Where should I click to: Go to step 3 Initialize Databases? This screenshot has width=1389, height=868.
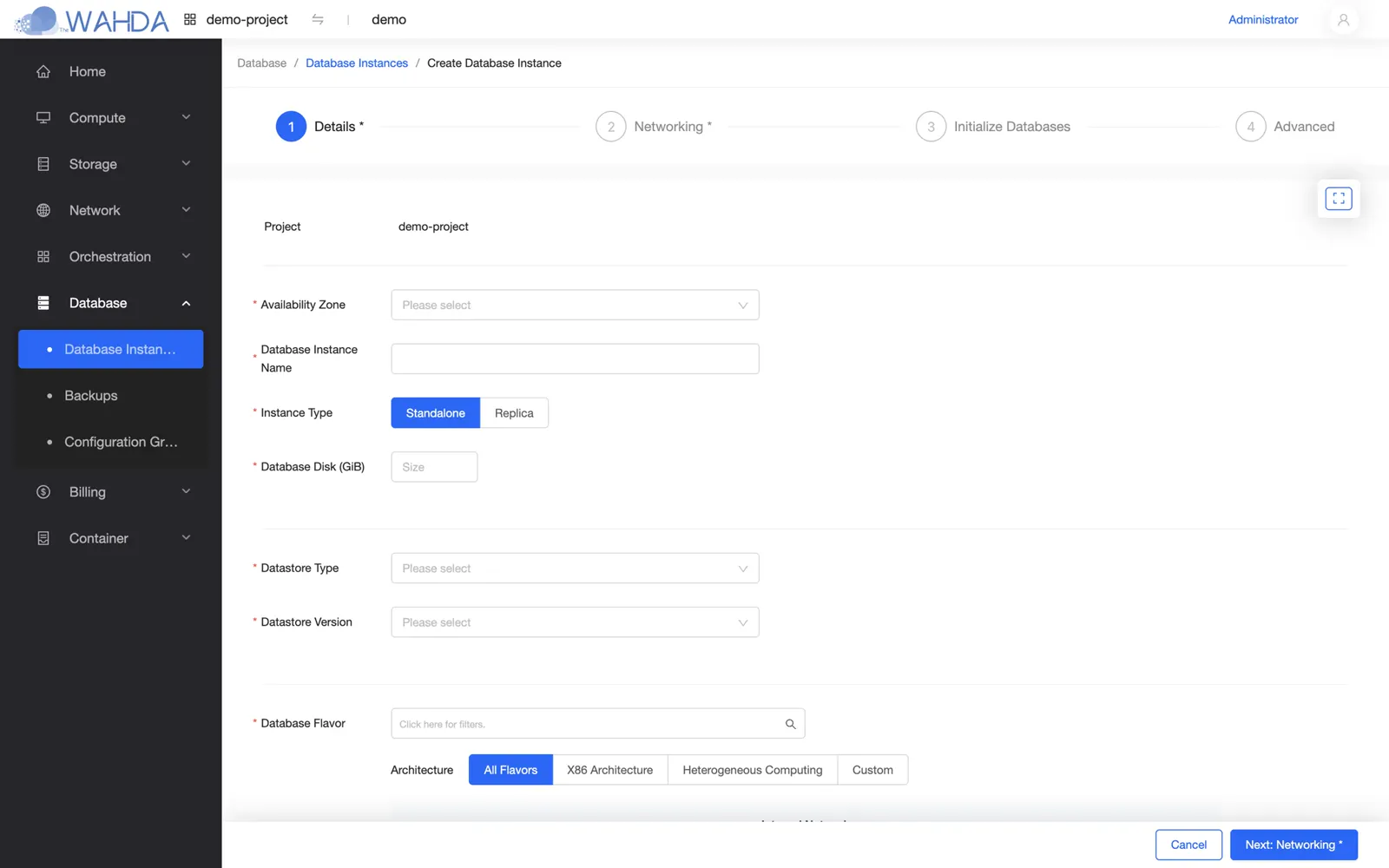[993, 127]
